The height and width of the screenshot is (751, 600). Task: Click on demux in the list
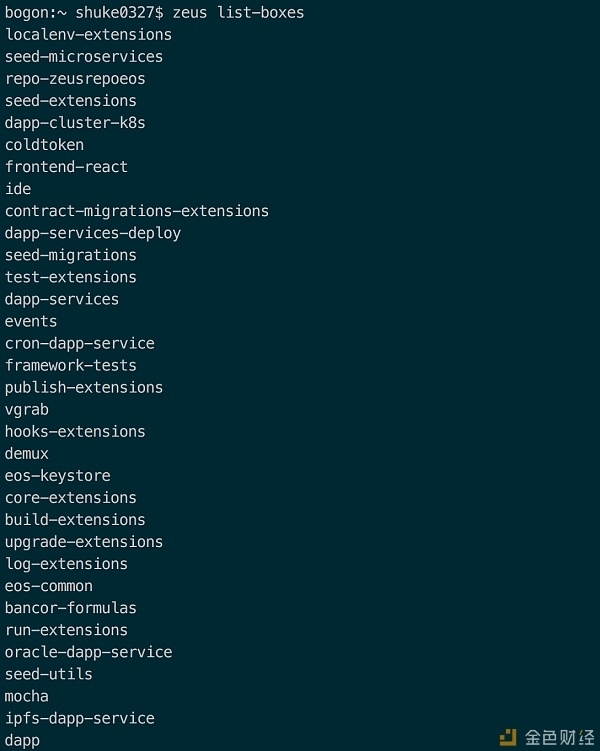tap(27, 454)
